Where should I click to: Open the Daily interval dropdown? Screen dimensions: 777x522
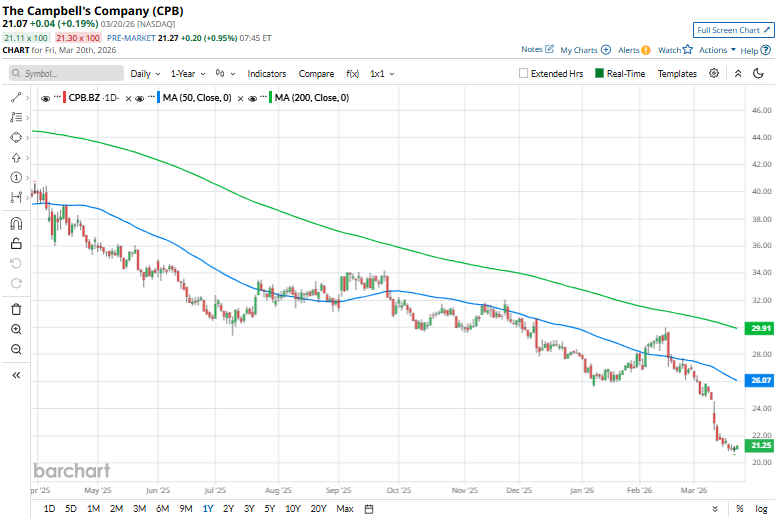pyautogui.click(x=145, y=73)
